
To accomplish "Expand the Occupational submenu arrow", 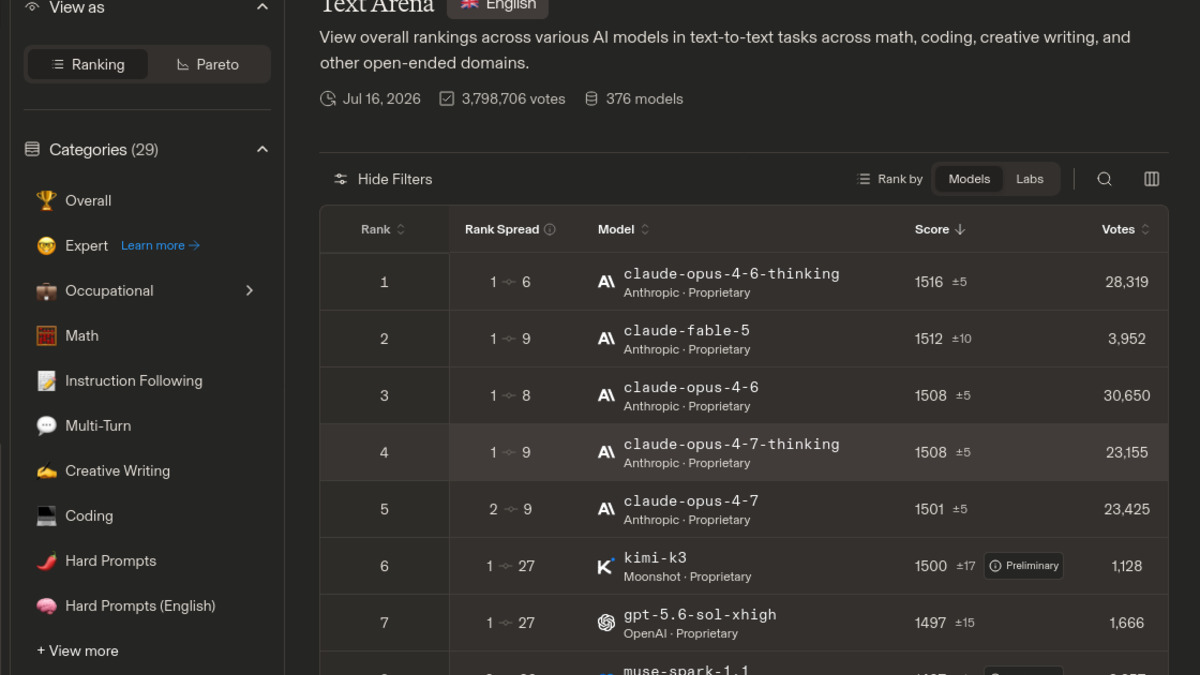I will tap(250, 290).
